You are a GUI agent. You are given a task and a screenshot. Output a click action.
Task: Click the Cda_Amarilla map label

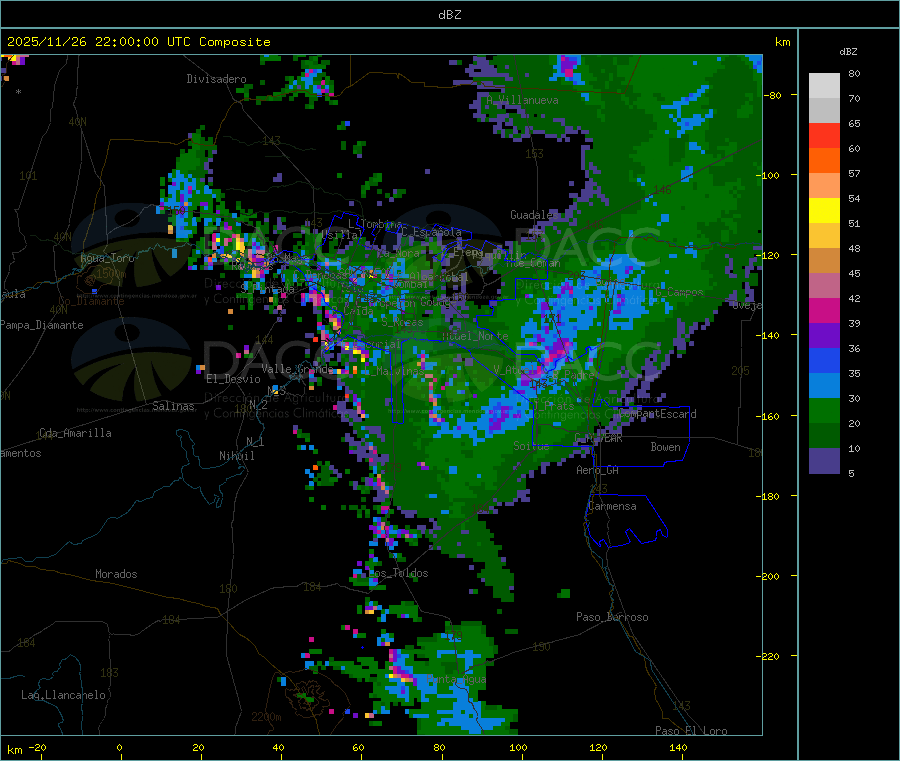pos(75,433)
